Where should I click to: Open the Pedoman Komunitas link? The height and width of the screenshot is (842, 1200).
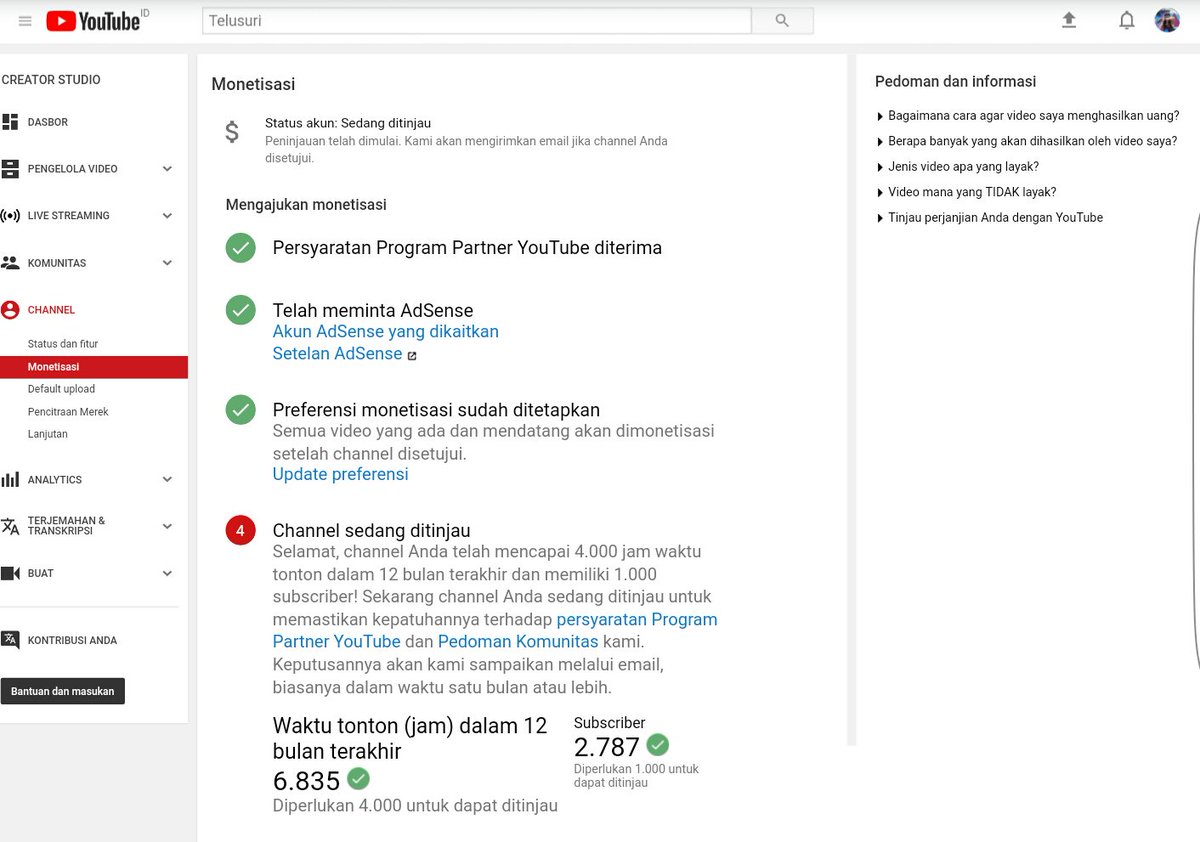[x=518, y=642]
